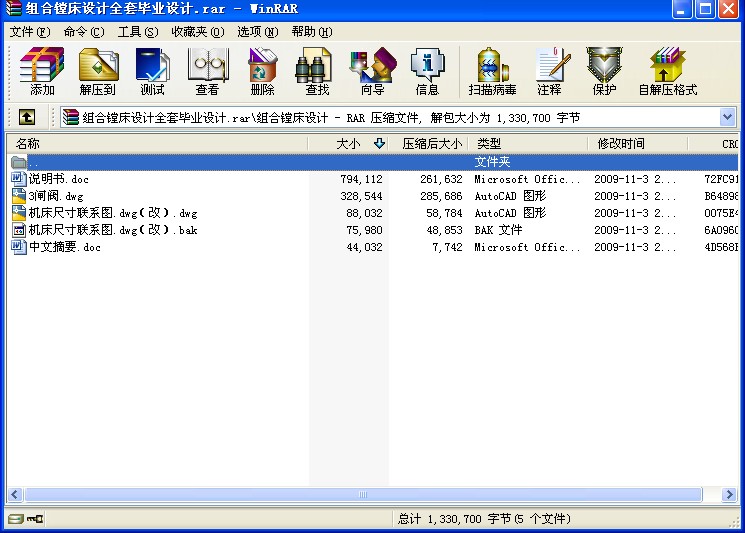The width and height of the screenshot is (745, 533).
Task: Click the drive icon in status bar
Action: pyautogui.click(x=15, y=519)
